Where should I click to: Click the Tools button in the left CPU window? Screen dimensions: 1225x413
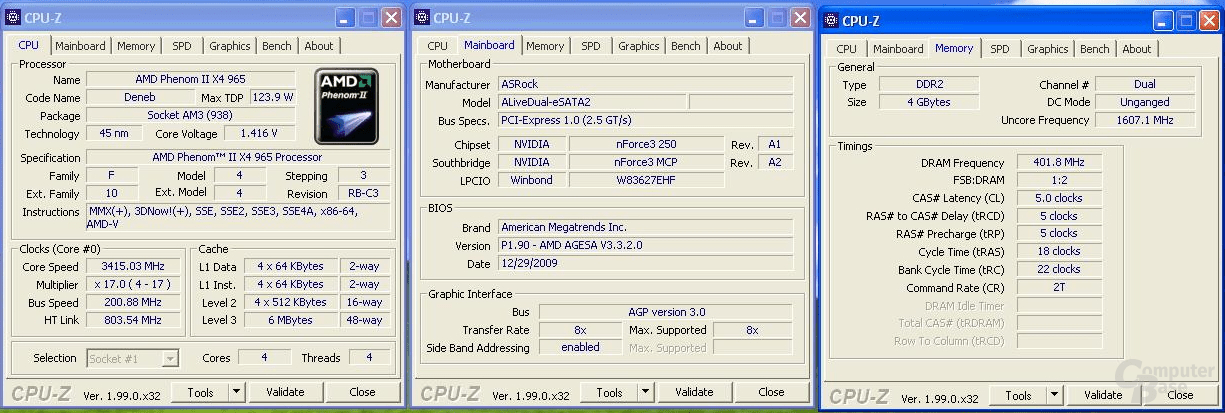[200, 392]
